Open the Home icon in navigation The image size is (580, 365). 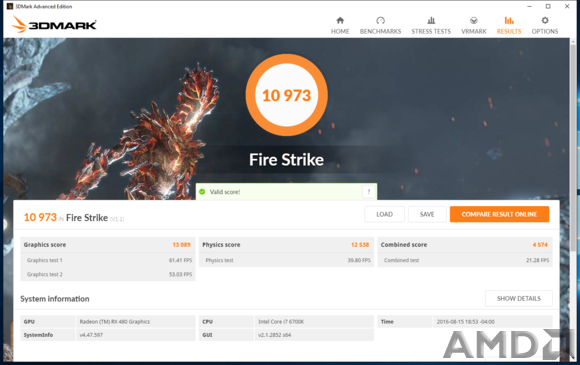(340, 20)
